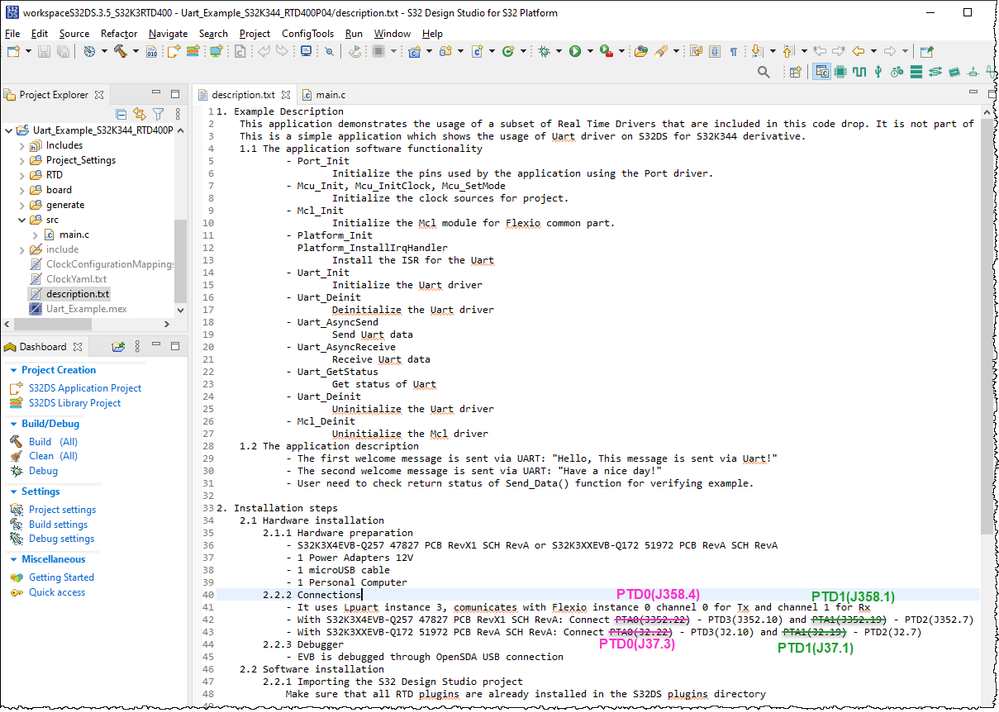Collapse the src folder node
This screenshot has width=999, height=712.
(22, 220)
